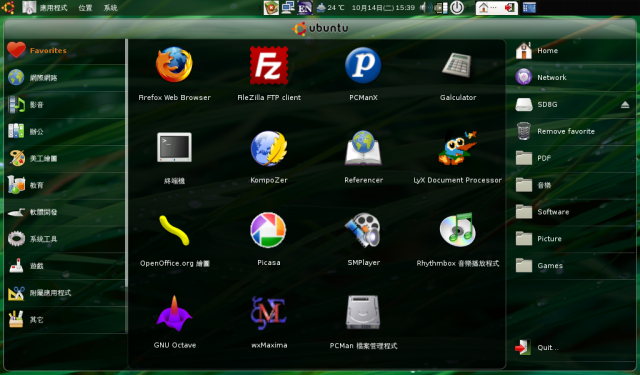This screenshot has height=375, width=640.
Task: Select the Other (其它) category
Action: 65,320
